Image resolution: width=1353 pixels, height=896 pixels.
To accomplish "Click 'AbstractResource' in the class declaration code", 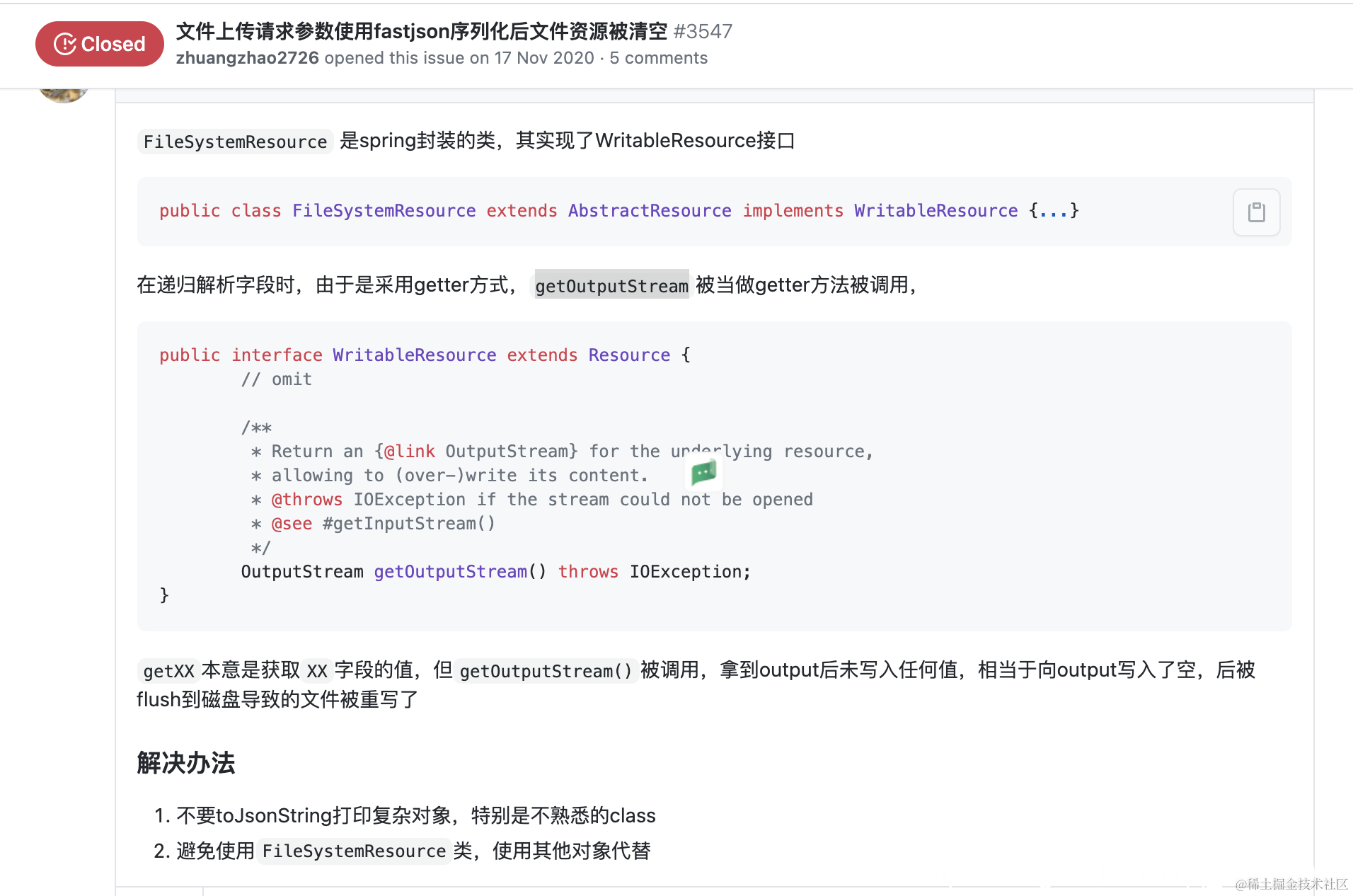I will [650, 211].
